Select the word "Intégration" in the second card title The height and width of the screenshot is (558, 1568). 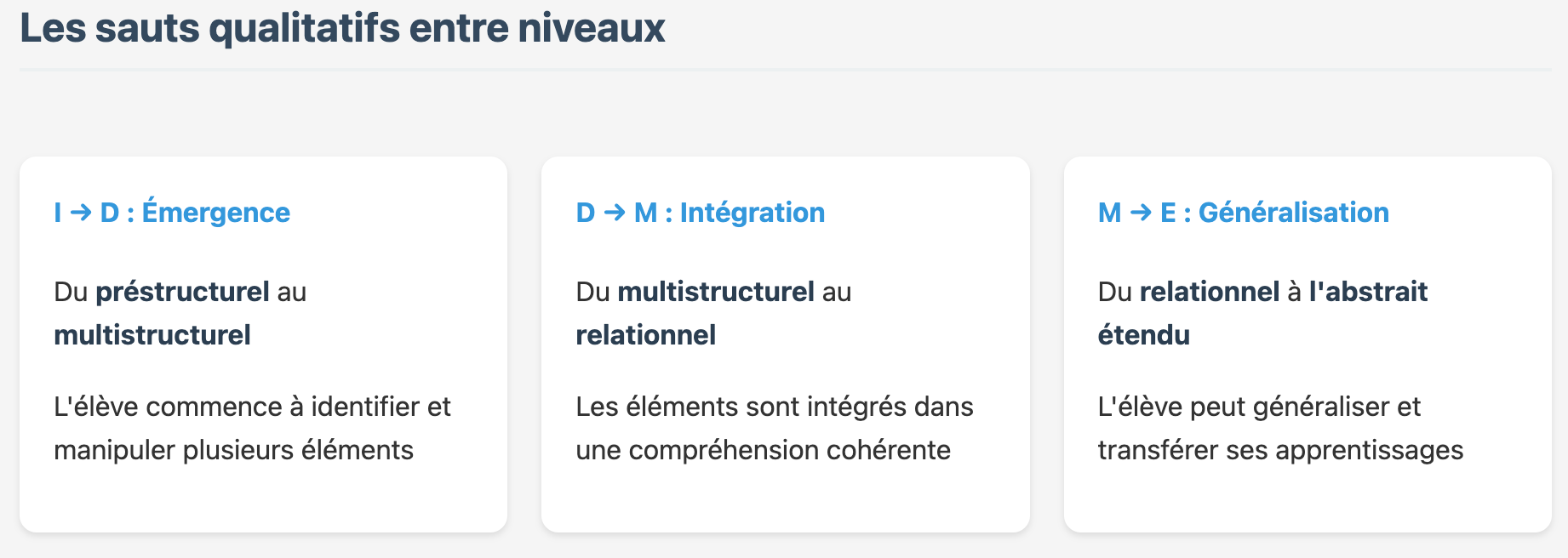pos(753,213)
